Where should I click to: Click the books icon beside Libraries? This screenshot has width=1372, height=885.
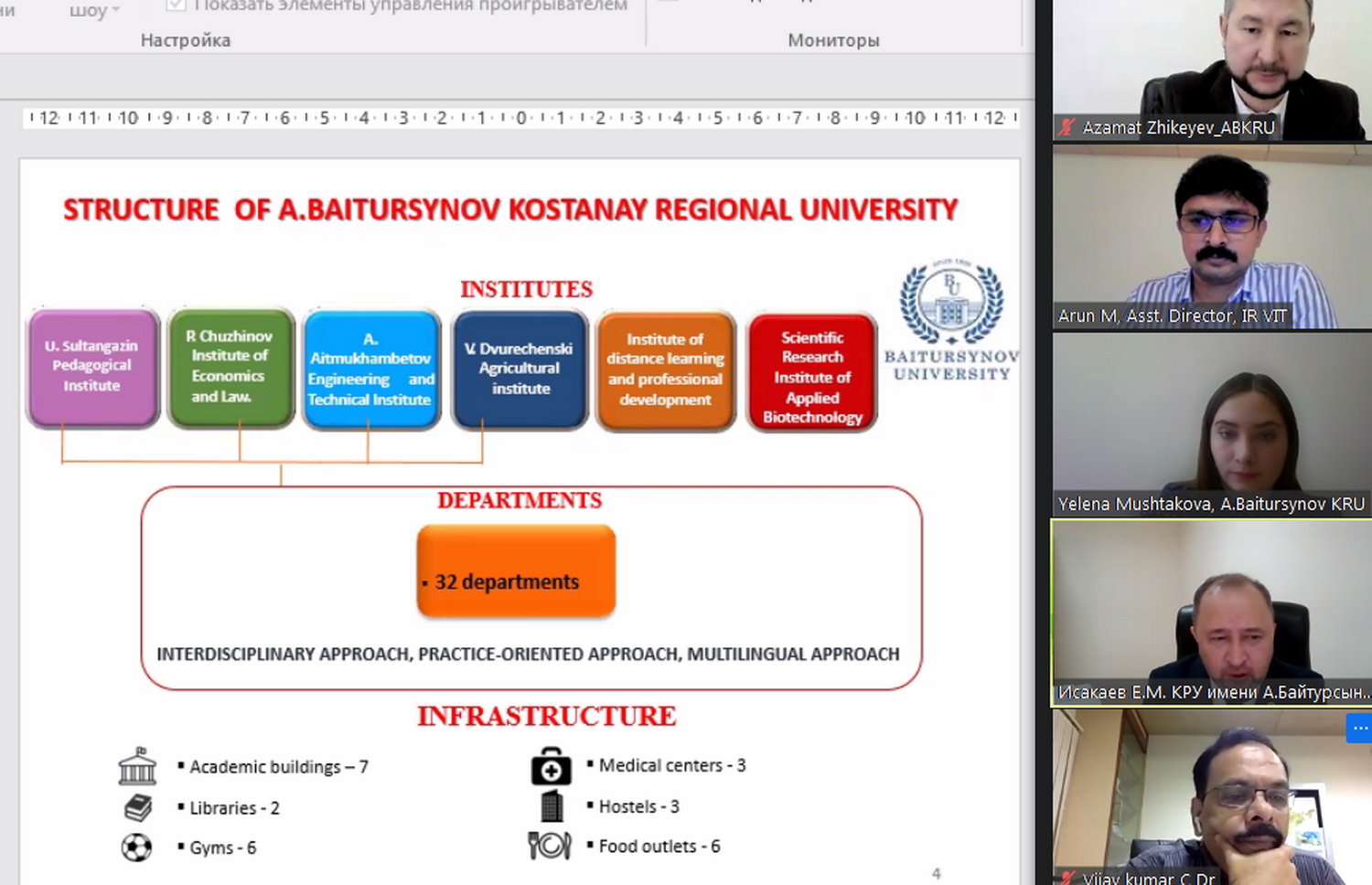(138, 807)
